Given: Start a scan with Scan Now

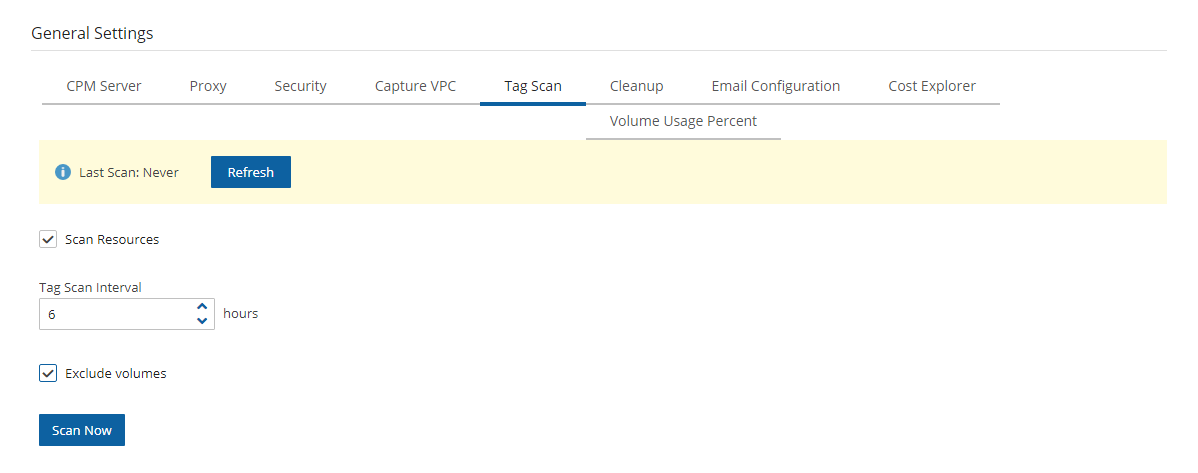Looking at the screenshot, I should [82, 430].
